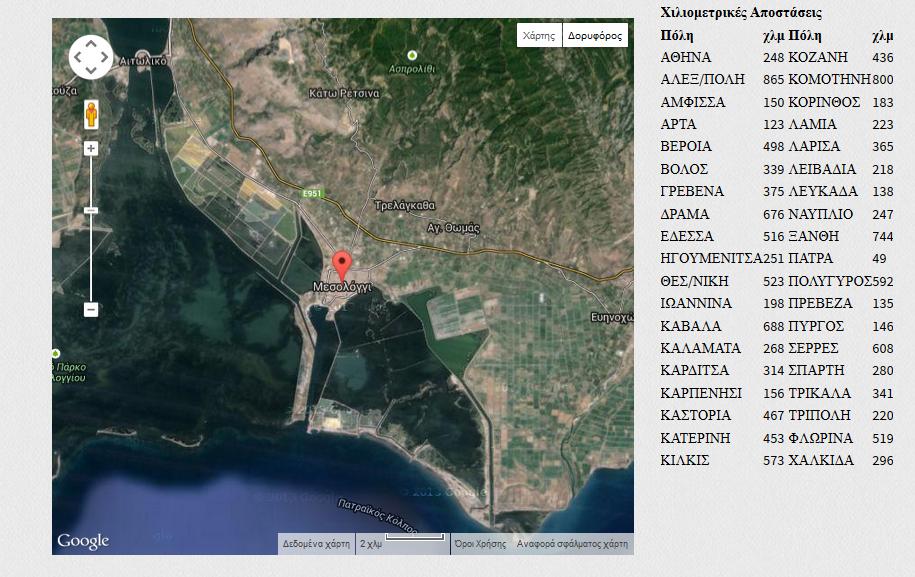Click the Κάτω Ρετσινα map label
This screenshot has width=915, height=577.
click(344, 93)
